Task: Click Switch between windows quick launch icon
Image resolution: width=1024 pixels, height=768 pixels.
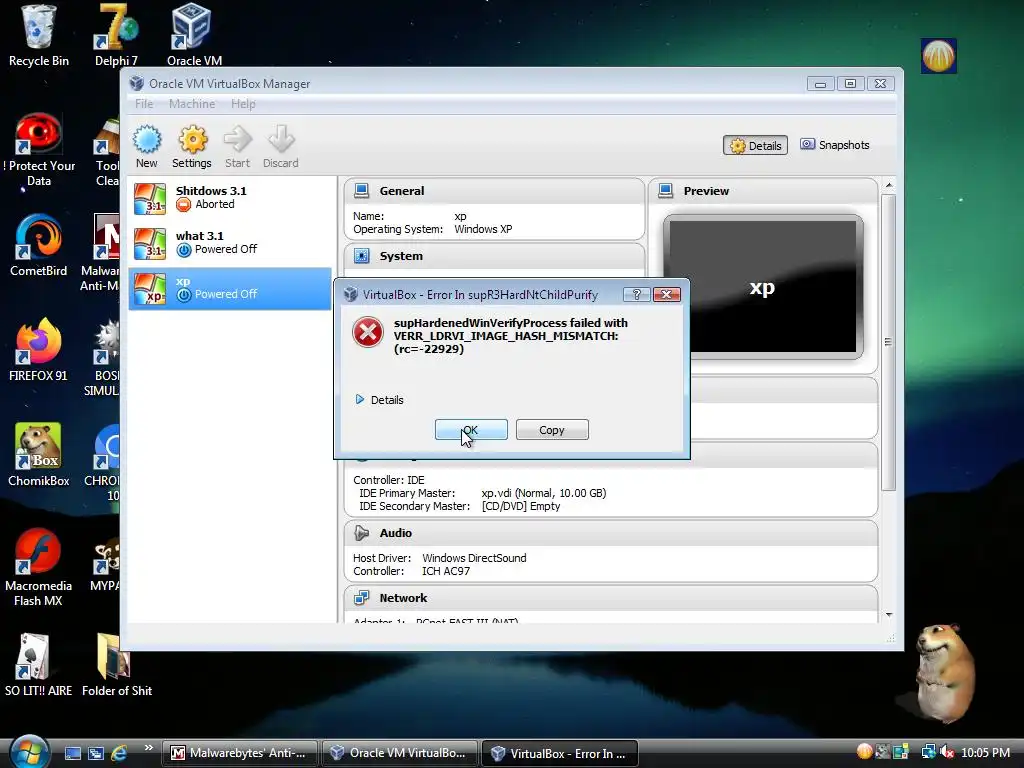Action: [96, 753]
